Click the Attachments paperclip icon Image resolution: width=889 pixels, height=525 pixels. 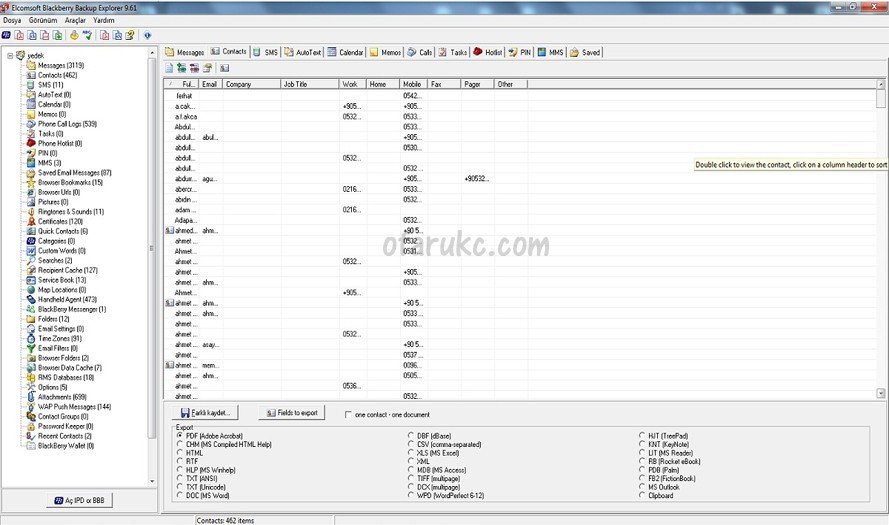click(31, 397)
